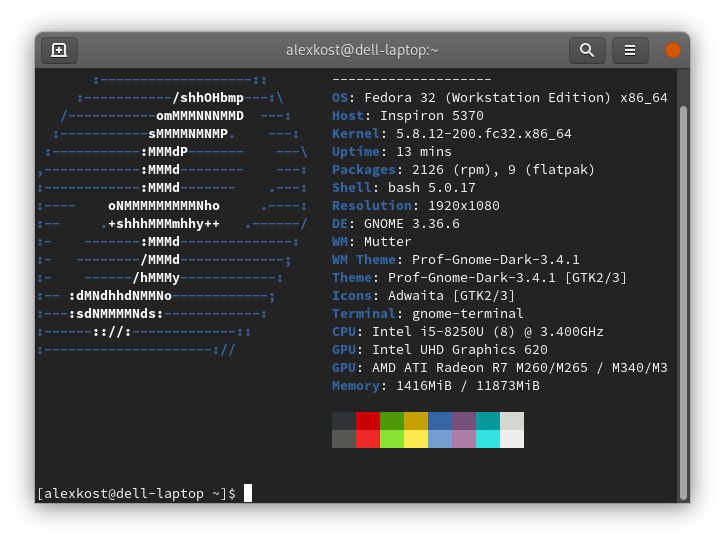Image resolution: width=725 pixels, height=541 pixels.
Task: Click the Host value Inspiron 5370
Action: 431,116
